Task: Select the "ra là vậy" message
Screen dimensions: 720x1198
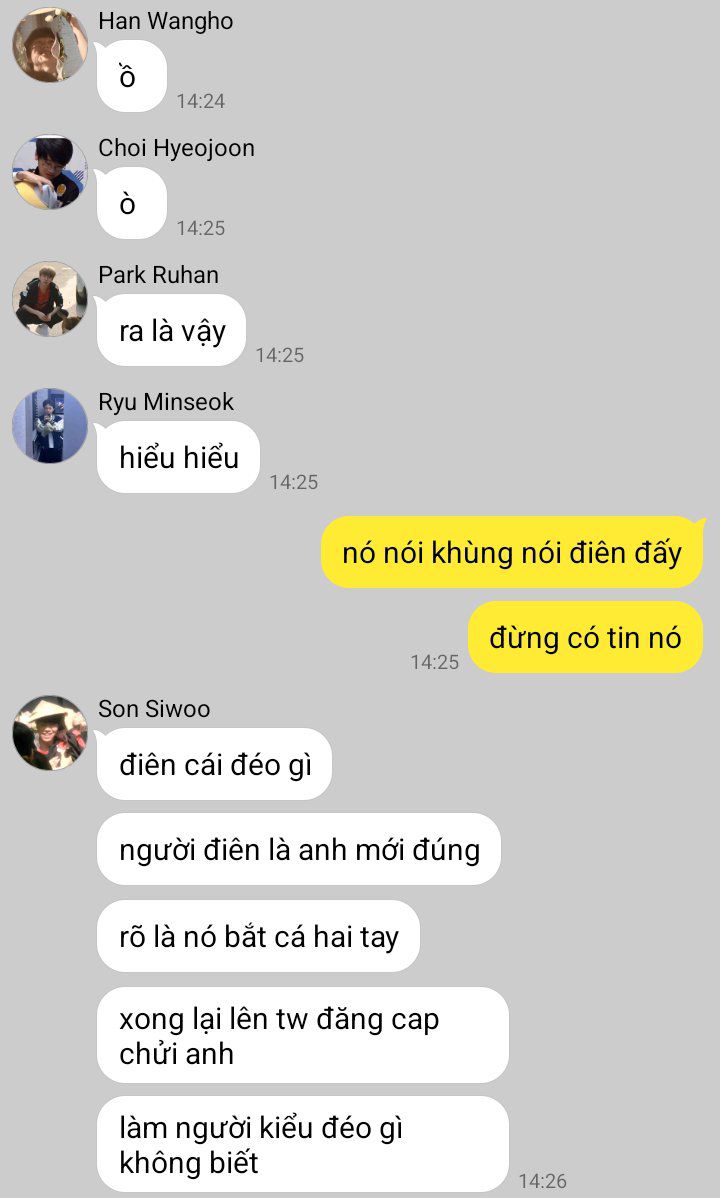Action: click(171, 330)
